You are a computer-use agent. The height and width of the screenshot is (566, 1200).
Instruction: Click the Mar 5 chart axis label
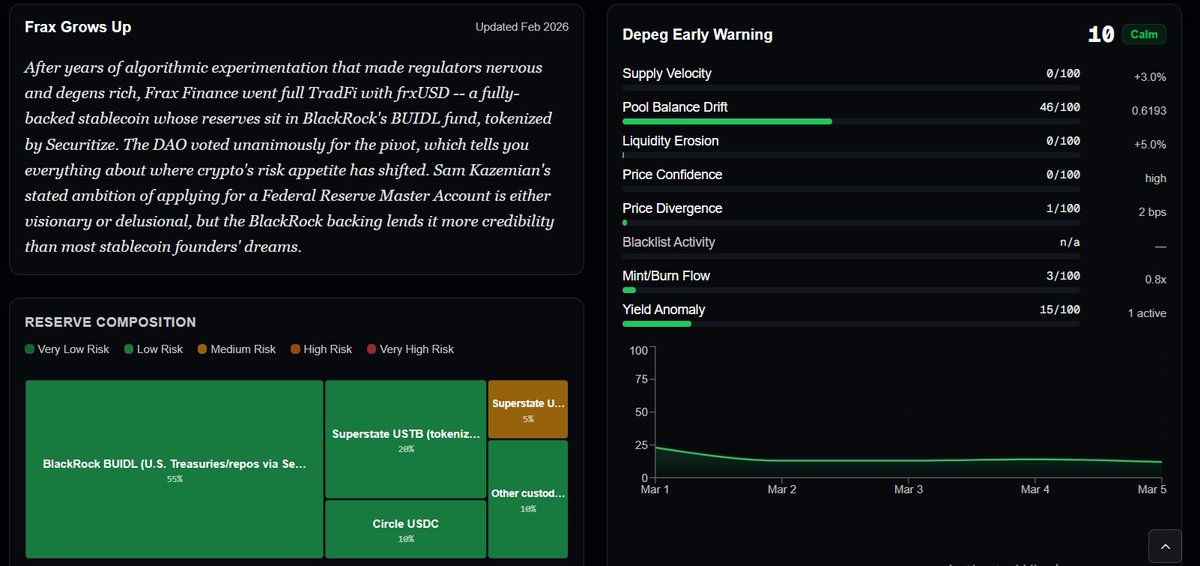[x=1152, y=489]
